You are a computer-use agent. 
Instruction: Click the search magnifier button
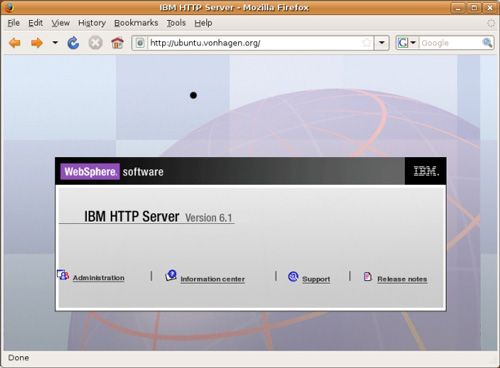487,43
